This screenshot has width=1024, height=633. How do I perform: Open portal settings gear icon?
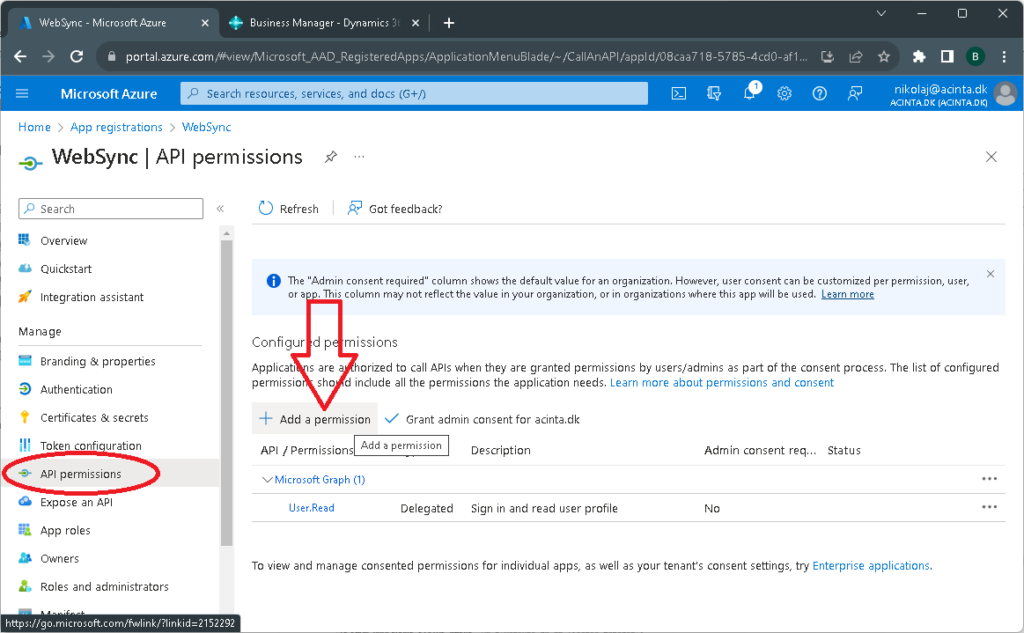[x=784, y=93]
